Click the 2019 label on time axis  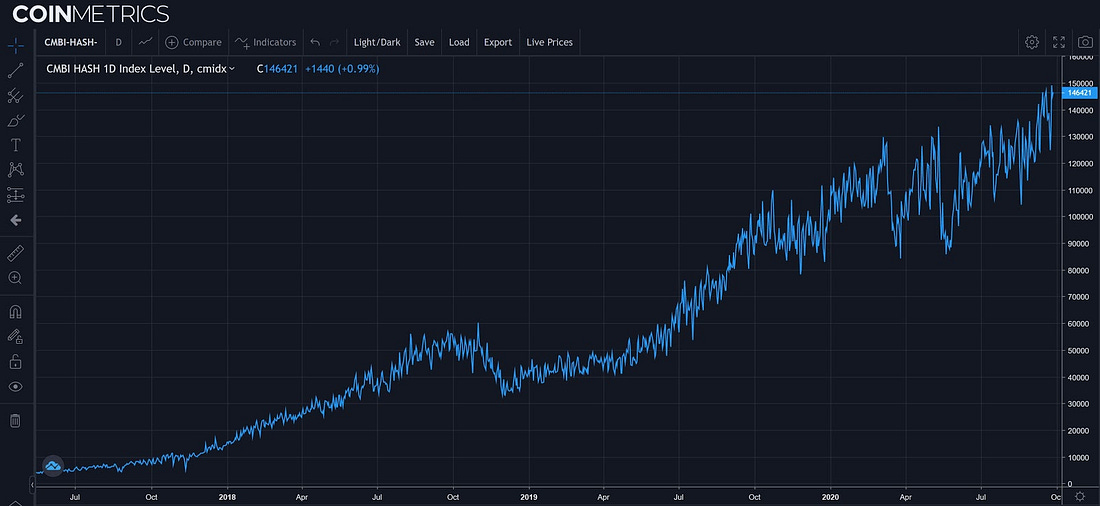pyautogui.click(x=528, y=496)
